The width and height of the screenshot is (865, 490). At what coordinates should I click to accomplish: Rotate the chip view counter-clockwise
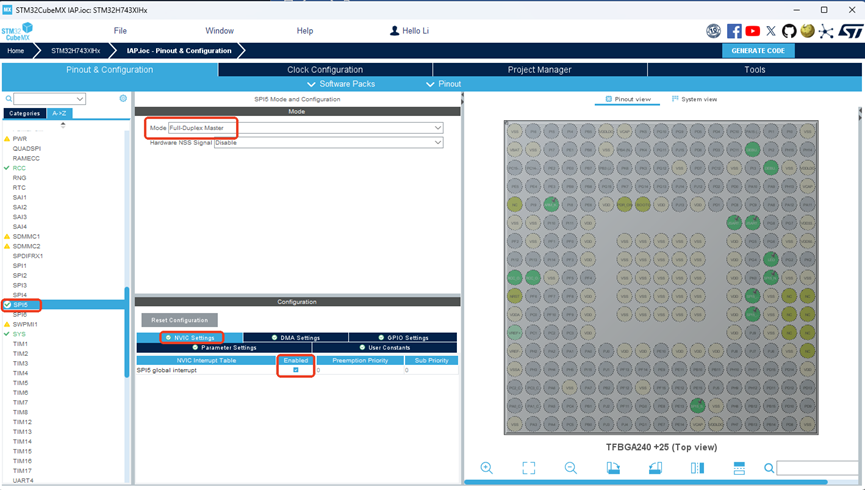point(655,468)
